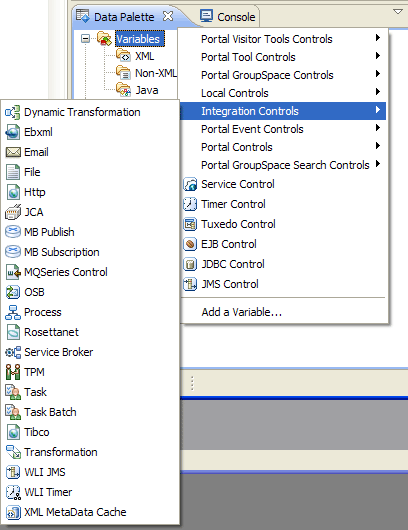Click the XML MetaData Cache icon
The image size is (408, 530).
(x=13, y=512)
